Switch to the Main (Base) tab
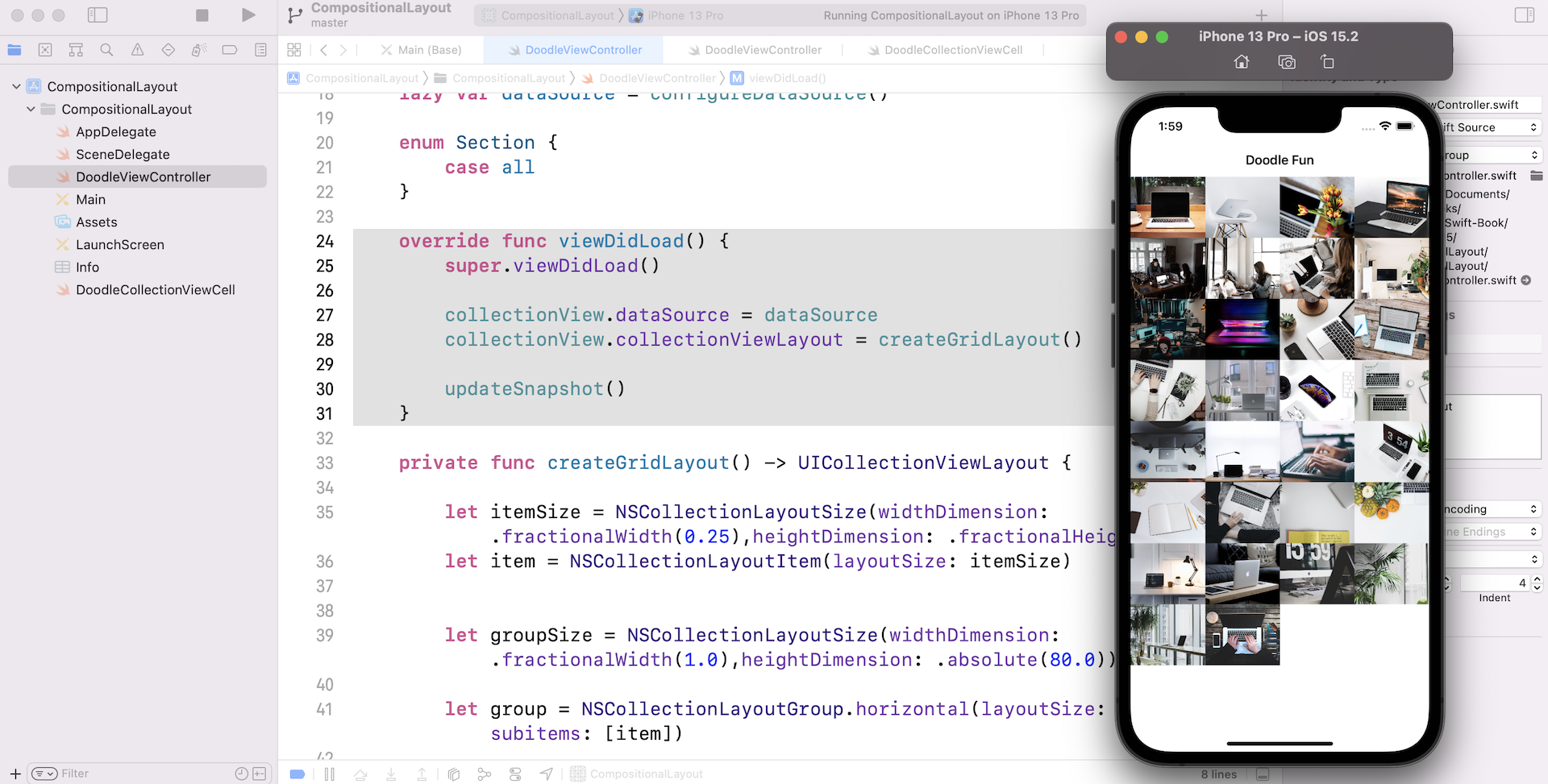 429,50
